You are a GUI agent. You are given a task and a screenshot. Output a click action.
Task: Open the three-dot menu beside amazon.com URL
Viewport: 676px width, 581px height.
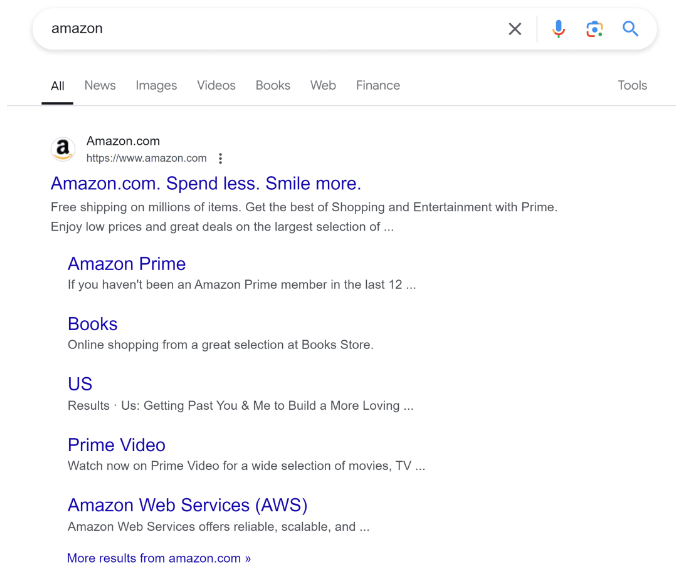click(x=220, y=158)
